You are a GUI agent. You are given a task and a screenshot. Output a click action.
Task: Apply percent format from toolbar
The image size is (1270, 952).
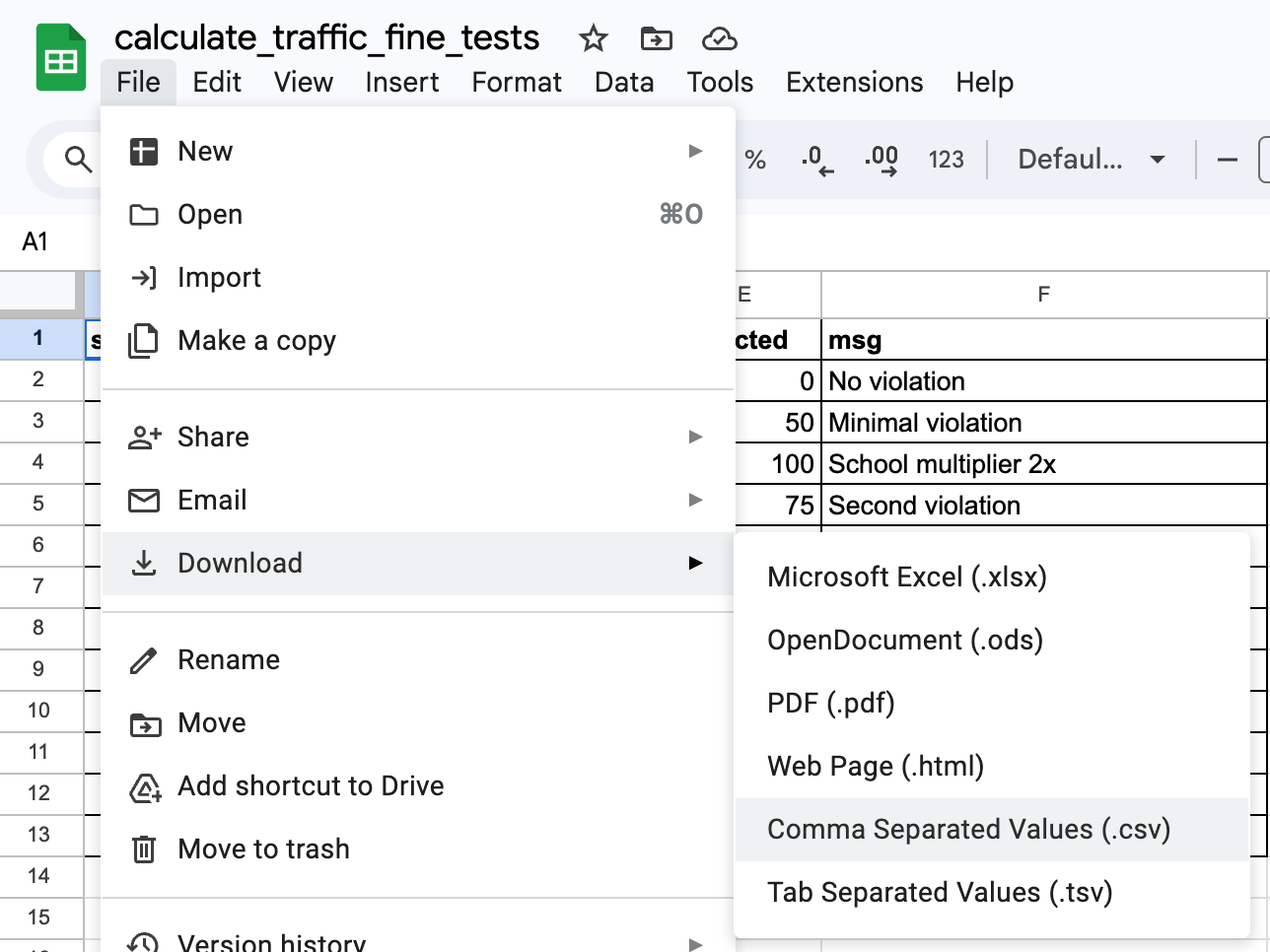coord(755,160)
